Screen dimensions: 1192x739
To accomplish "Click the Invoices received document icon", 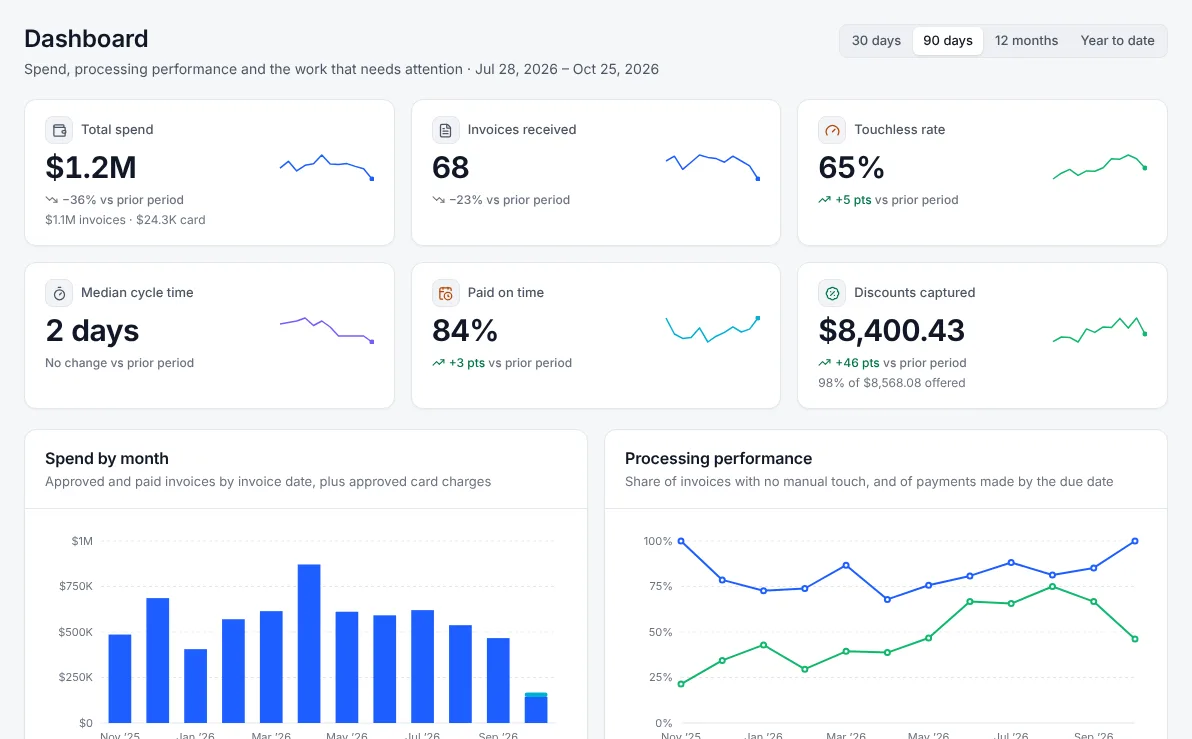I will [445, 130].
